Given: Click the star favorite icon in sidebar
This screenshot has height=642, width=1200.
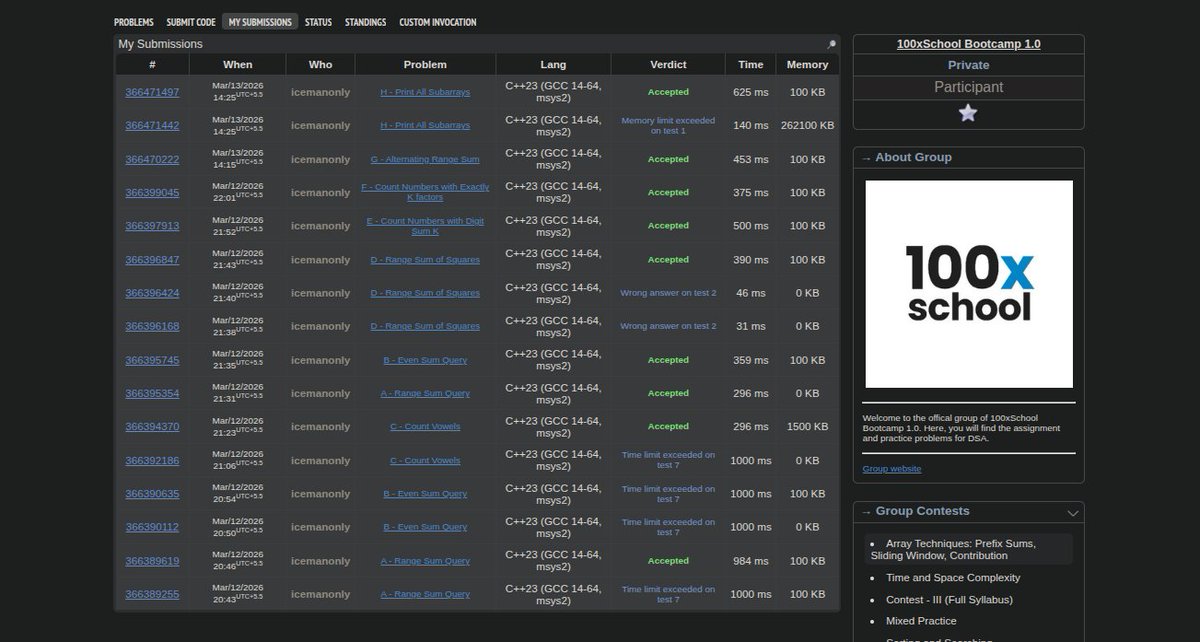Looking at the screenshot, I should [967, 113].
